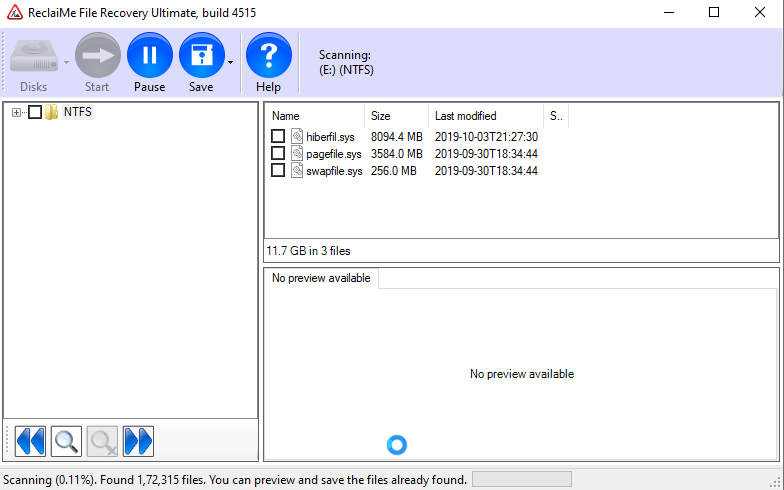Click the NTFS folder icon in tree
The image size is (784, 490).
click(x=52, y=112)
